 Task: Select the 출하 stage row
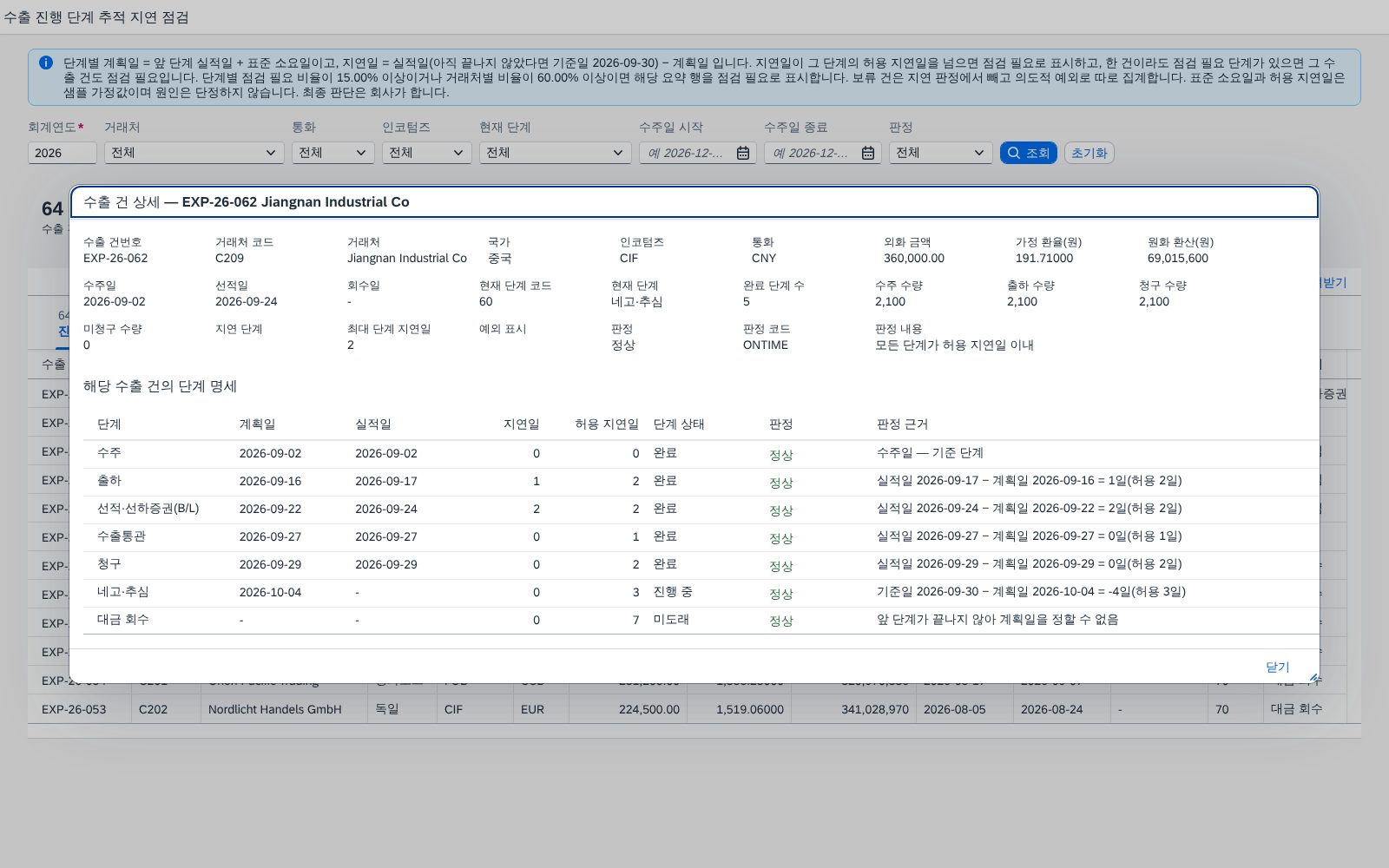point(701,482)
